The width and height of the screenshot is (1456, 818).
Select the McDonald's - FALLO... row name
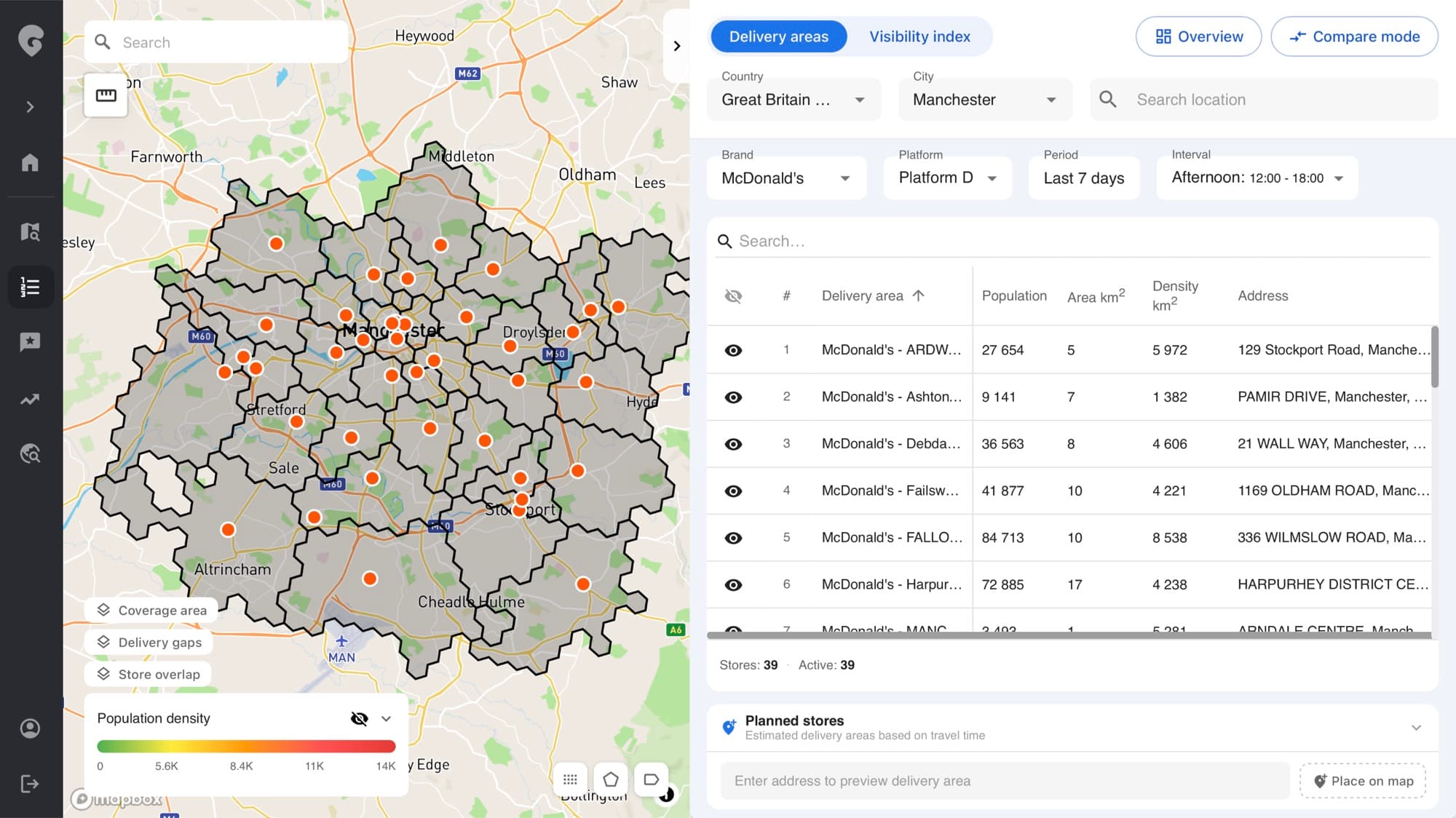pos(892,538)
